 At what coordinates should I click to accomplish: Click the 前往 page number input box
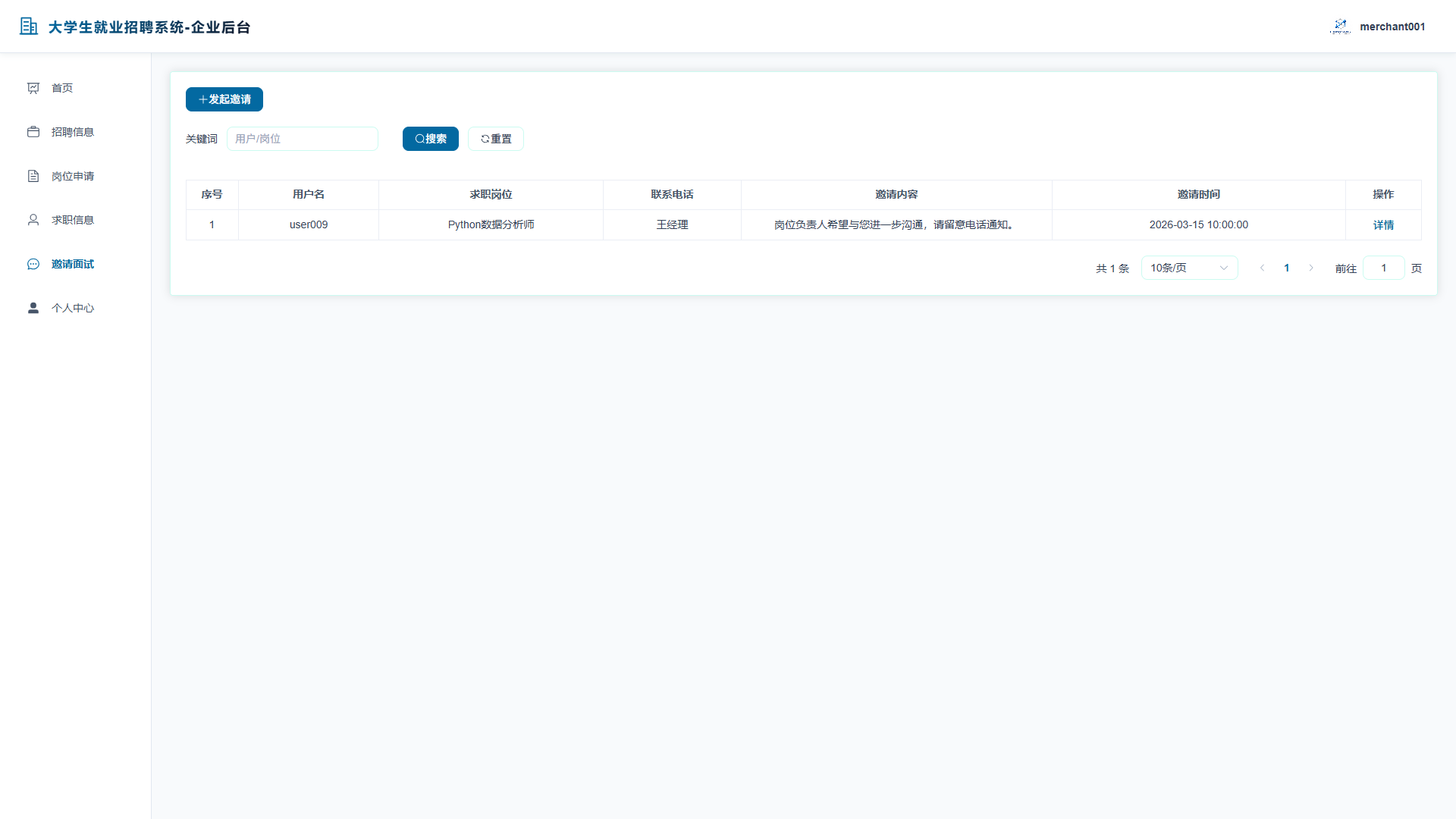point(1383,268)
